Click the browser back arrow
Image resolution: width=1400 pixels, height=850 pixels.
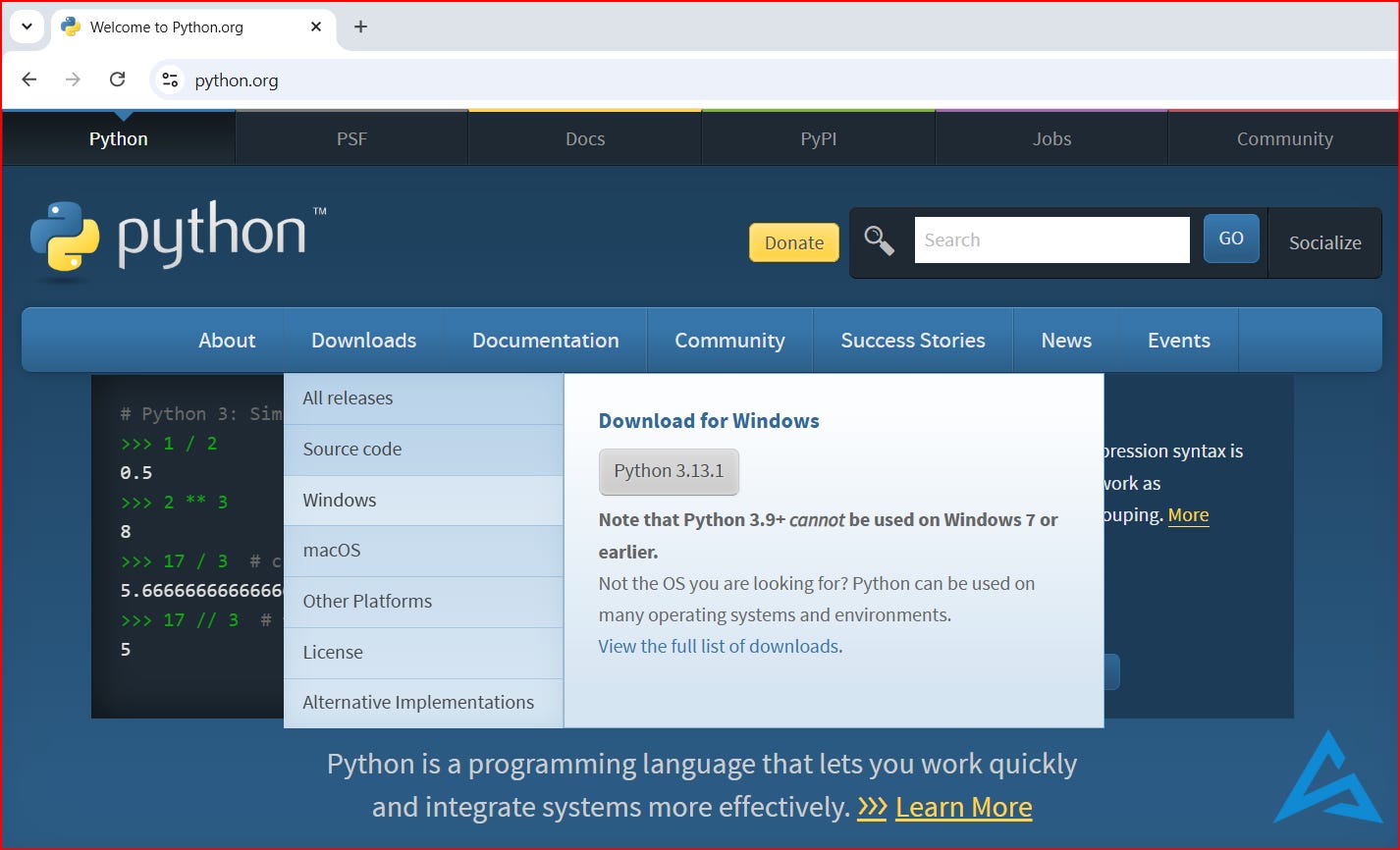click(29, 80)
